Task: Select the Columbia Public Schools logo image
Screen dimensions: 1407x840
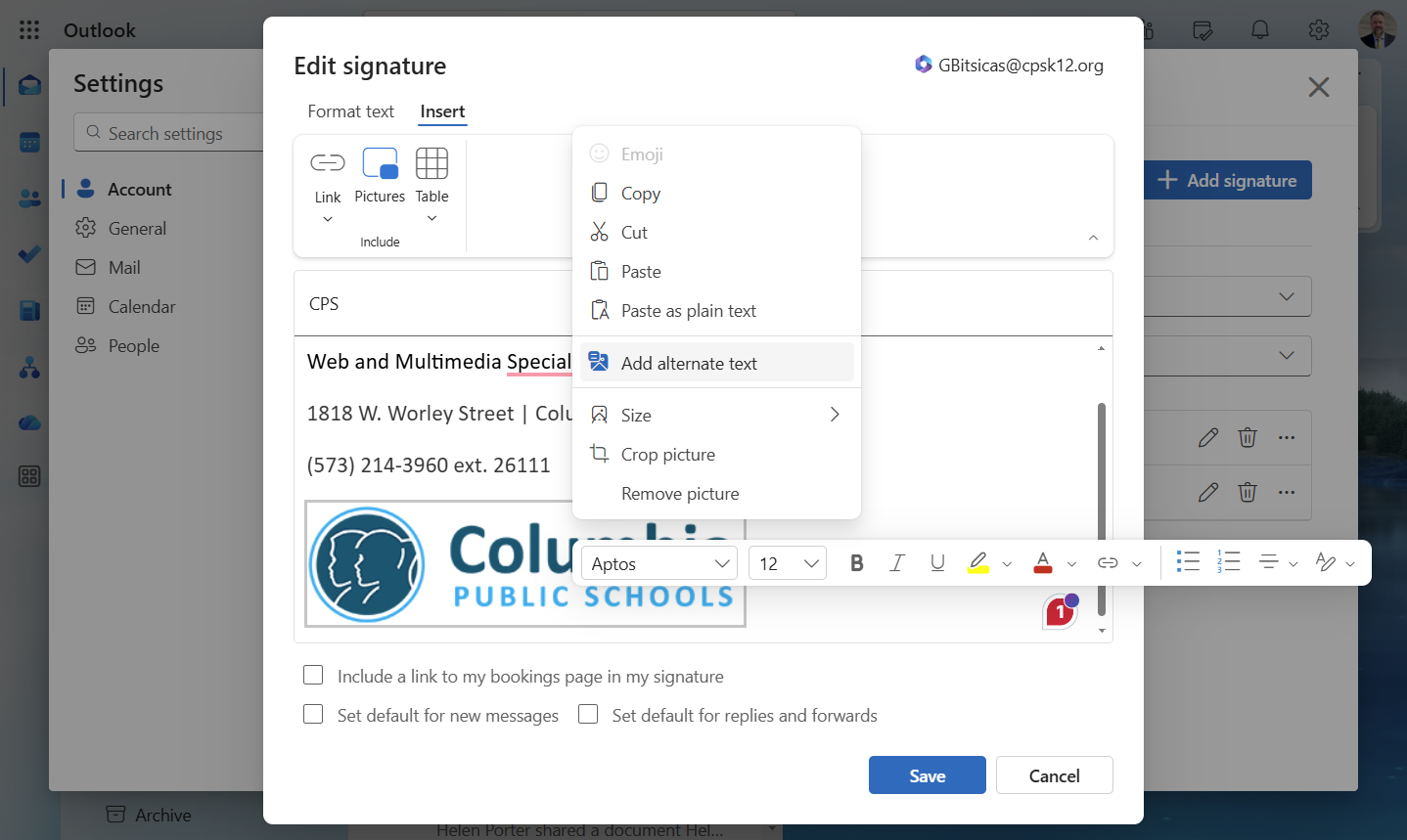Action: coord(525,564)
